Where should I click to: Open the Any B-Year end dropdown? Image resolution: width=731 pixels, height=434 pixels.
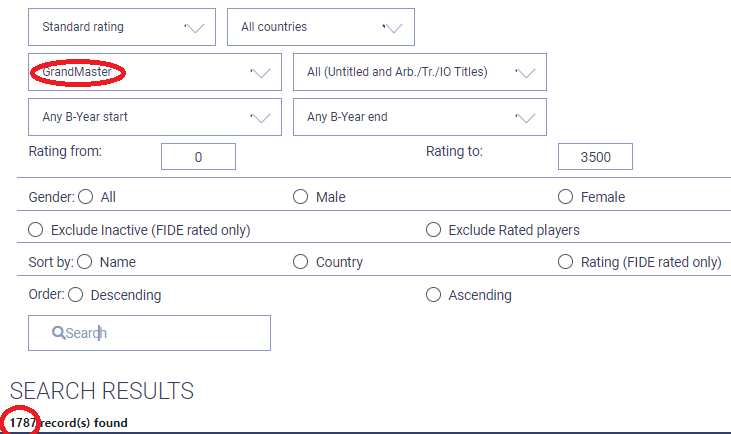[419, 117]
